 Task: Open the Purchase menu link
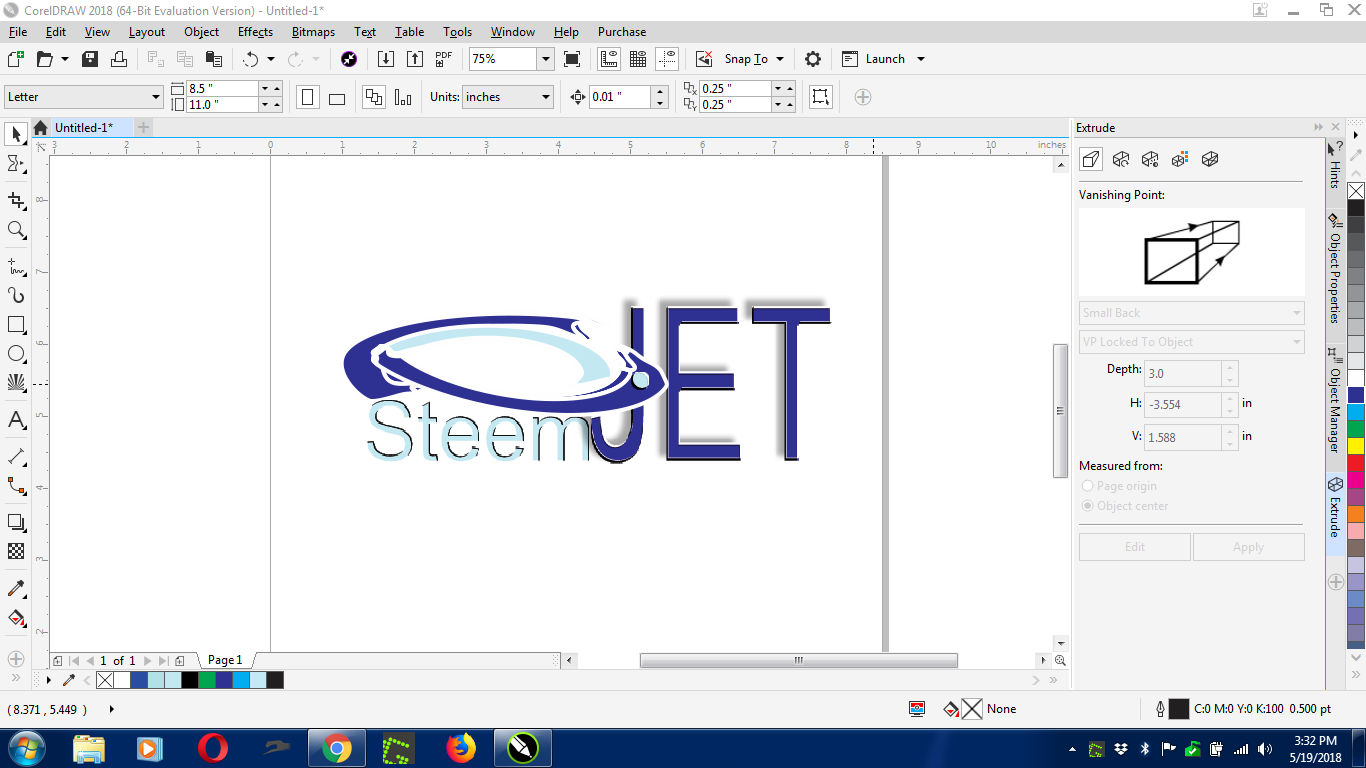(x=622, y=32)
